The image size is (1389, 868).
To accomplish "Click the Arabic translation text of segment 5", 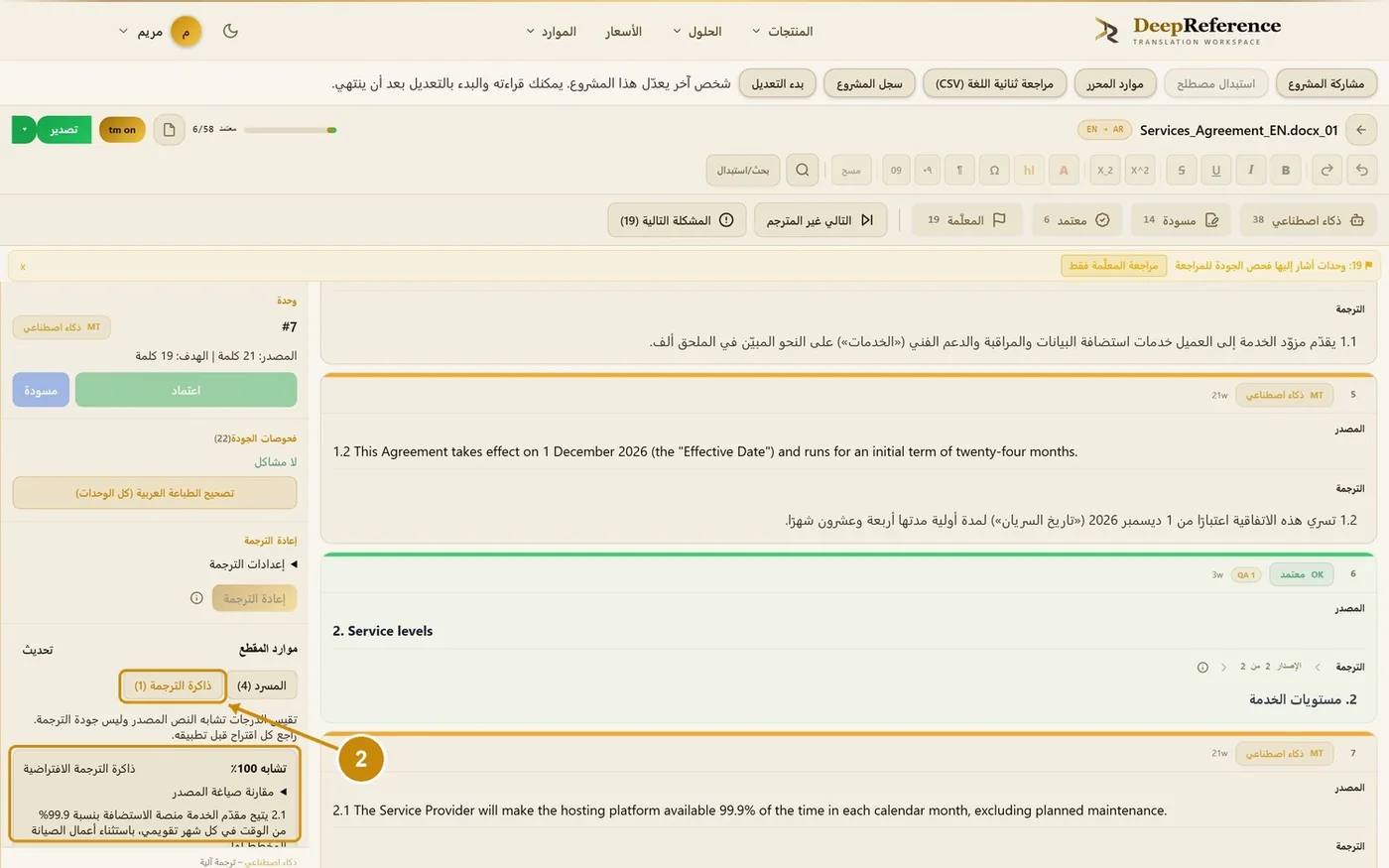I will pos(1072,520).
